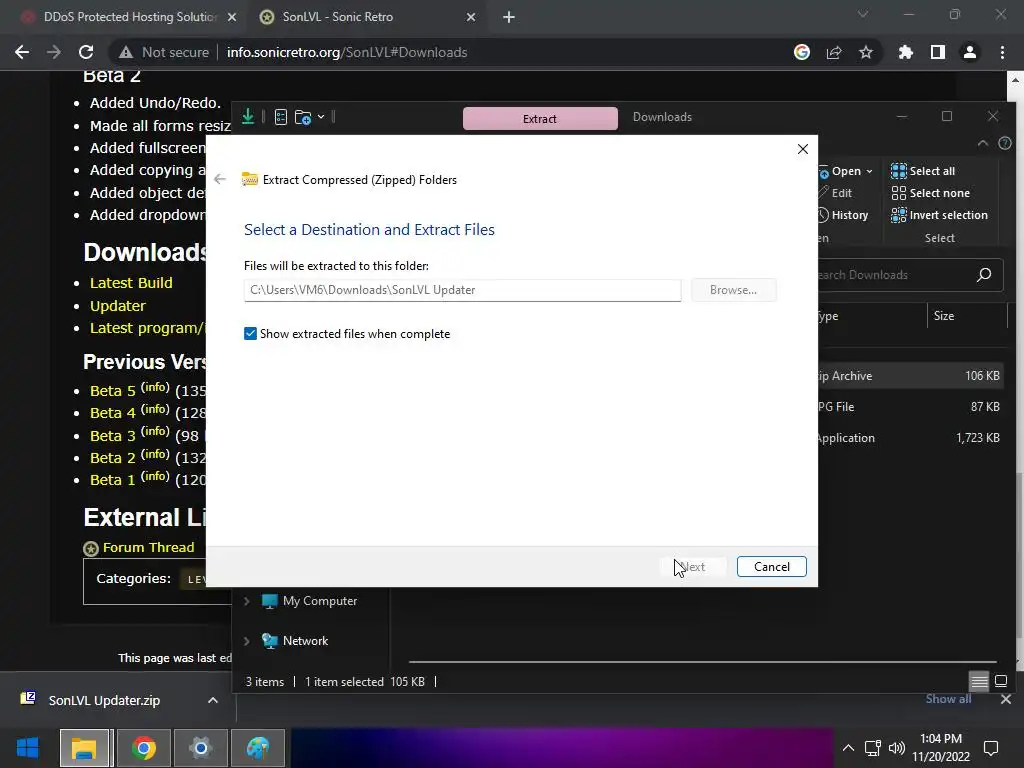Open Chrome extensions puzzle icon
Image resolution: width=1024 pixels, height=768 pixels.
tap(906, 52)
